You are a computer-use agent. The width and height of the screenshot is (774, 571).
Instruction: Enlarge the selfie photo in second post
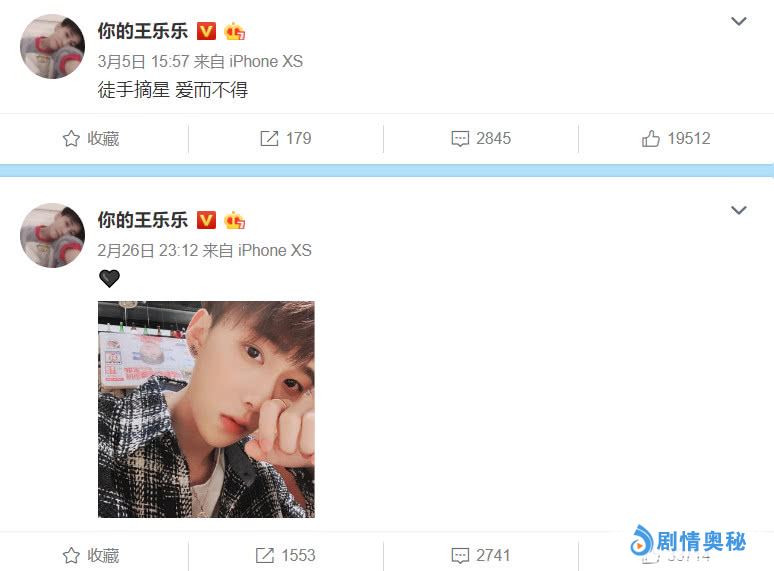pyautogui.click(x=206, y=410)
